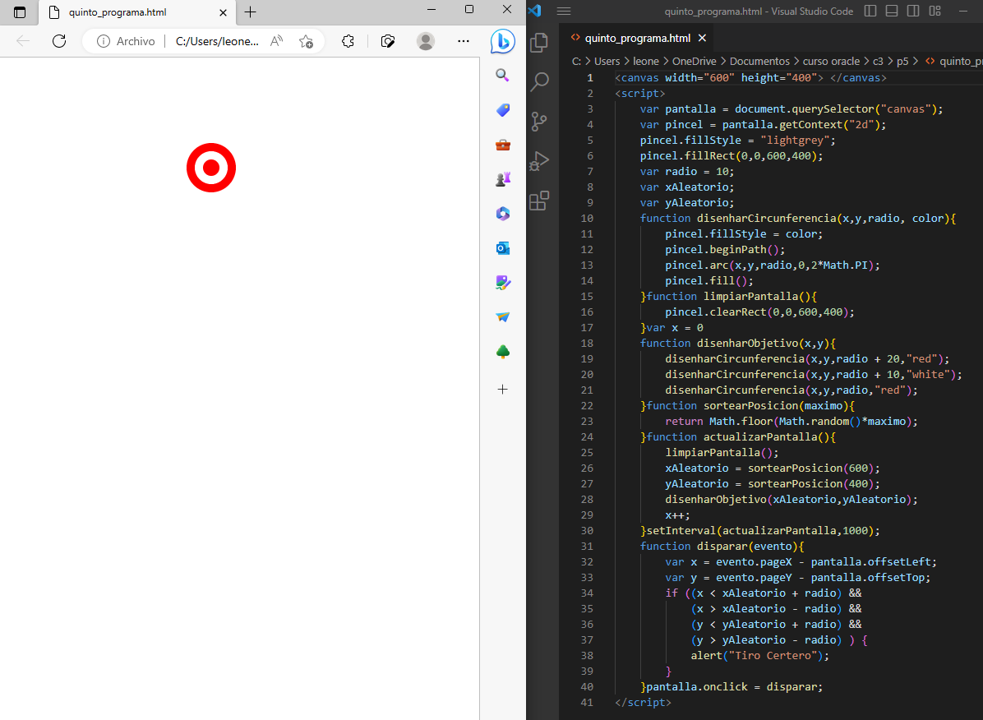Open Games chess icon in Edge sidebar
The width and height of the screenshot is (983, 720).
tap(502, 179)
